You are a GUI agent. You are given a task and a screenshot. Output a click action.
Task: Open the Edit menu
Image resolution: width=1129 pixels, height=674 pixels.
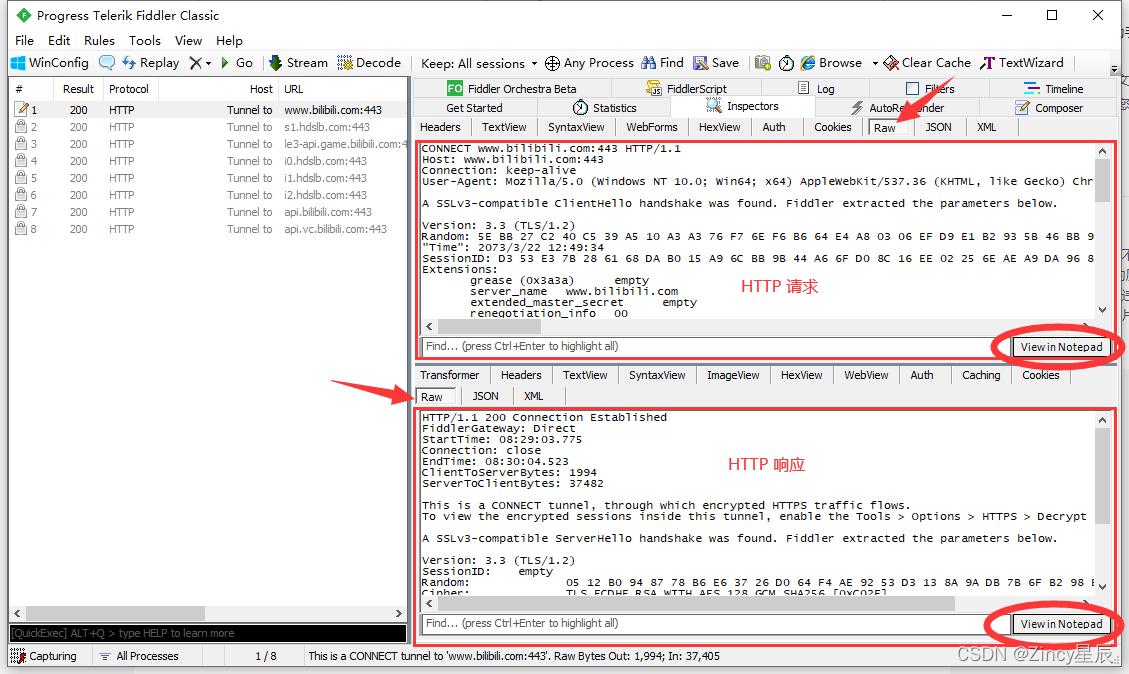click(x=59, y=40)
